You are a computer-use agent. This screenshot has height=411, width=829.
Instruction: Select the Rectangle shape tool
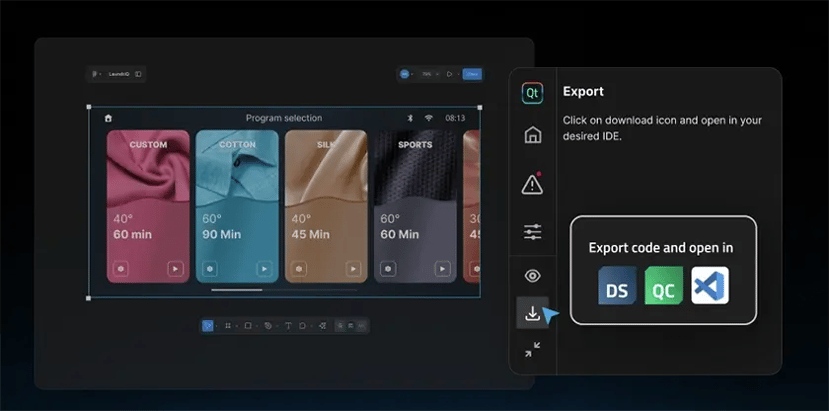[248, 326]
